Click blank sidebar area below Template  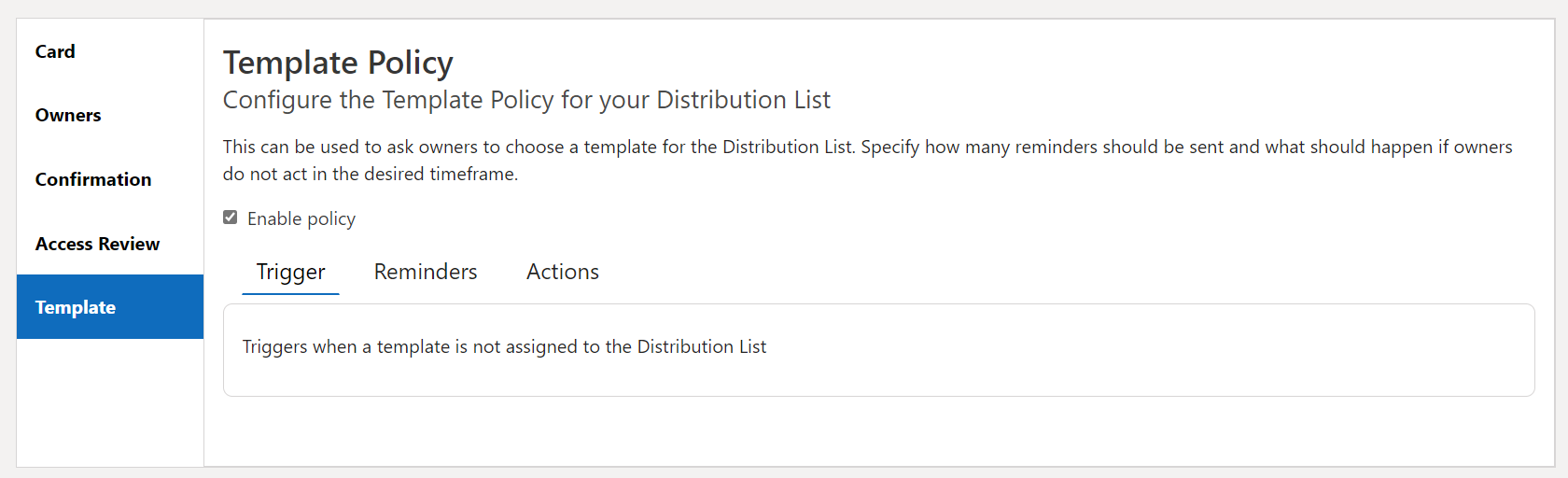tap(110, 401)
